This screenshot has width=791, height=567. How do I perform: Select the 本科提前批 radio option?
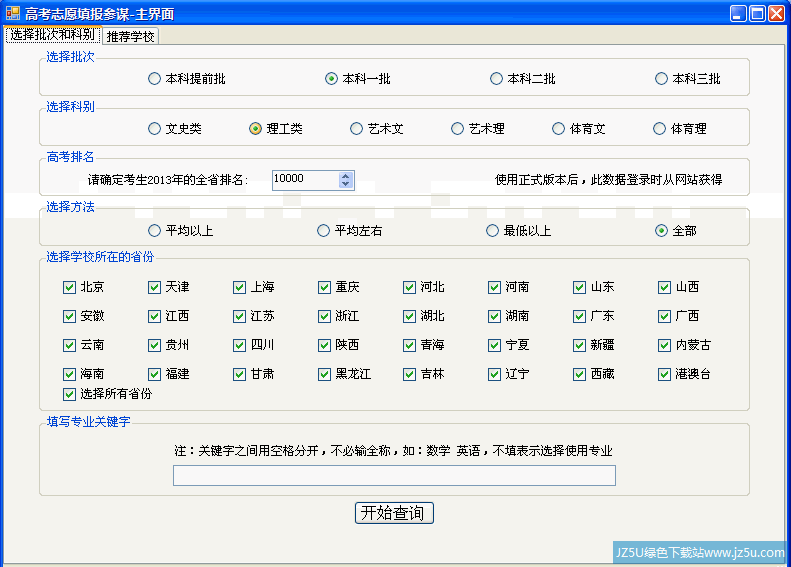click(154, 79)
